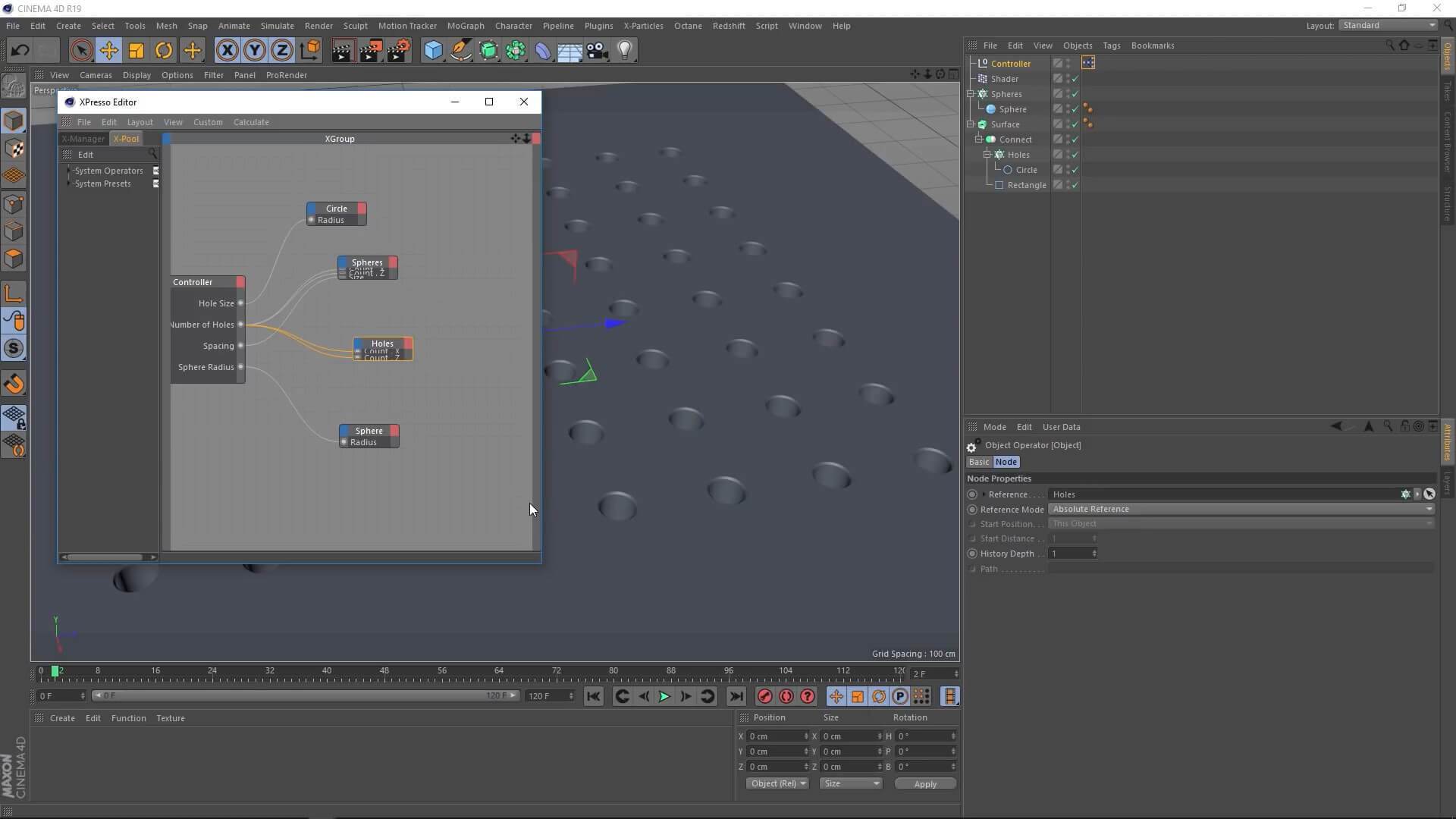
Task: Open the MoGraph menu
Action: 465,26
